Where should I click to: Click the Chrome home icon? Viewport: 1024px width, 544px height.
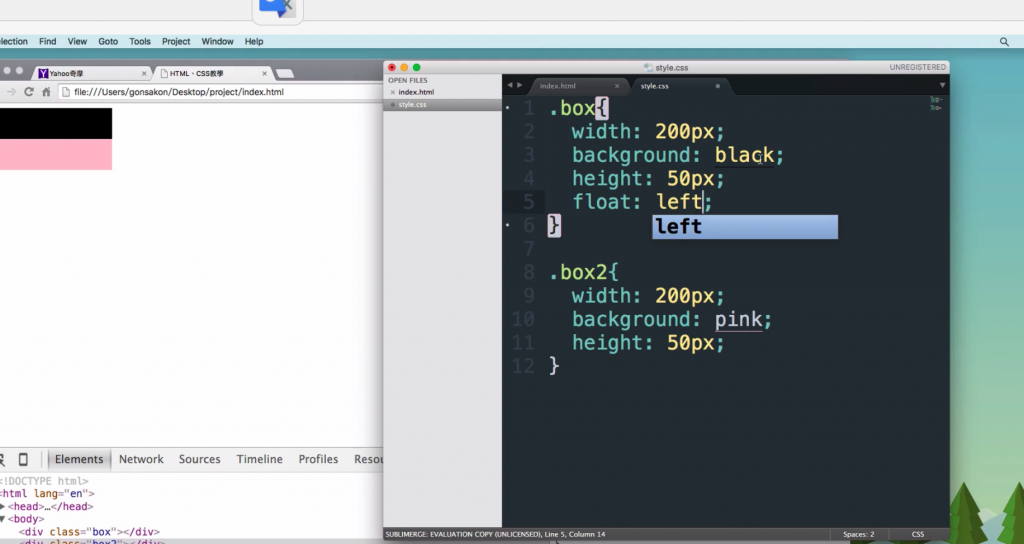click(46, 92)
